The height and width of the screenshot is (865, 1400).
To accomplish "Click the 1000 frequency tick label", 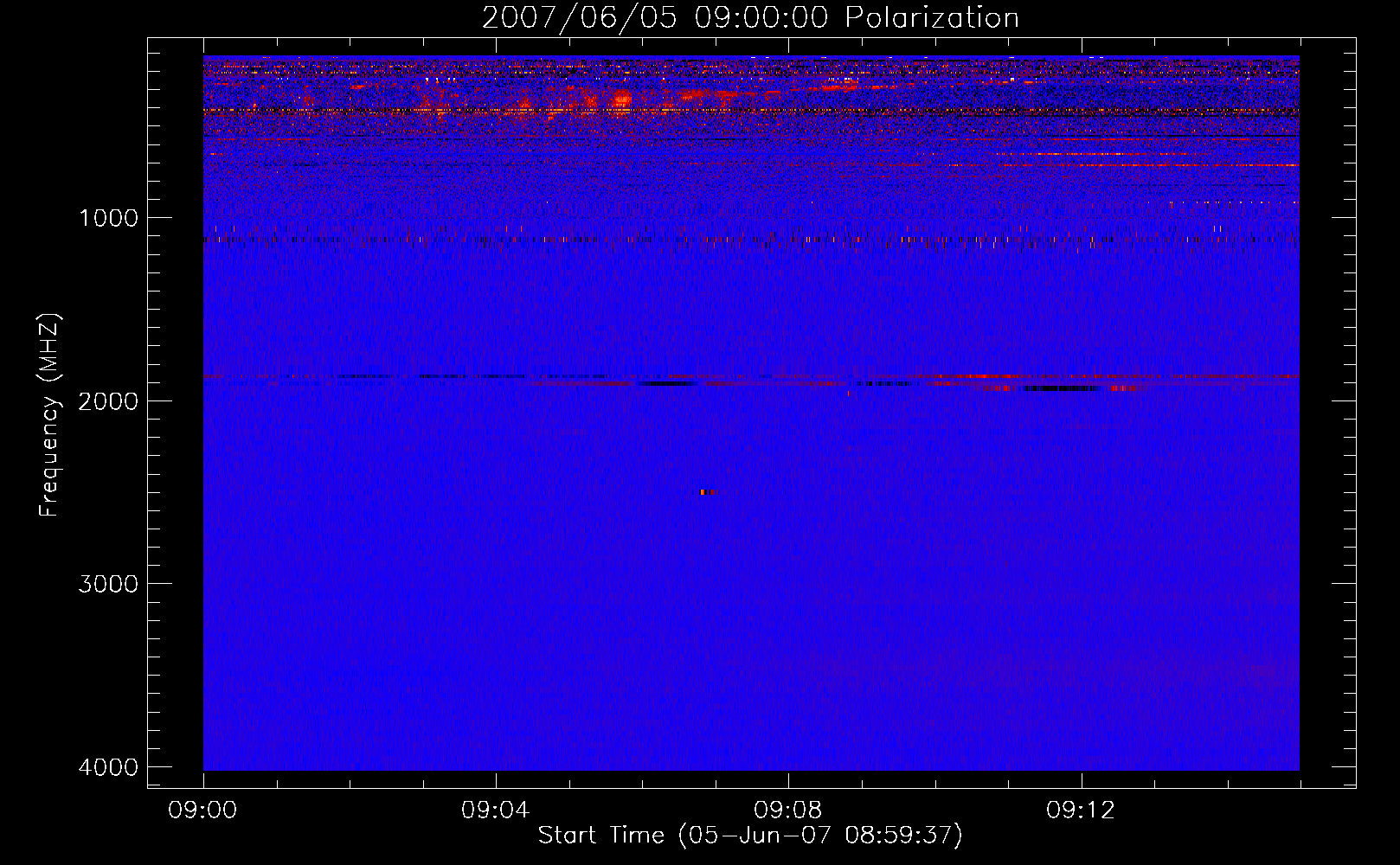I will pos(109,218).
